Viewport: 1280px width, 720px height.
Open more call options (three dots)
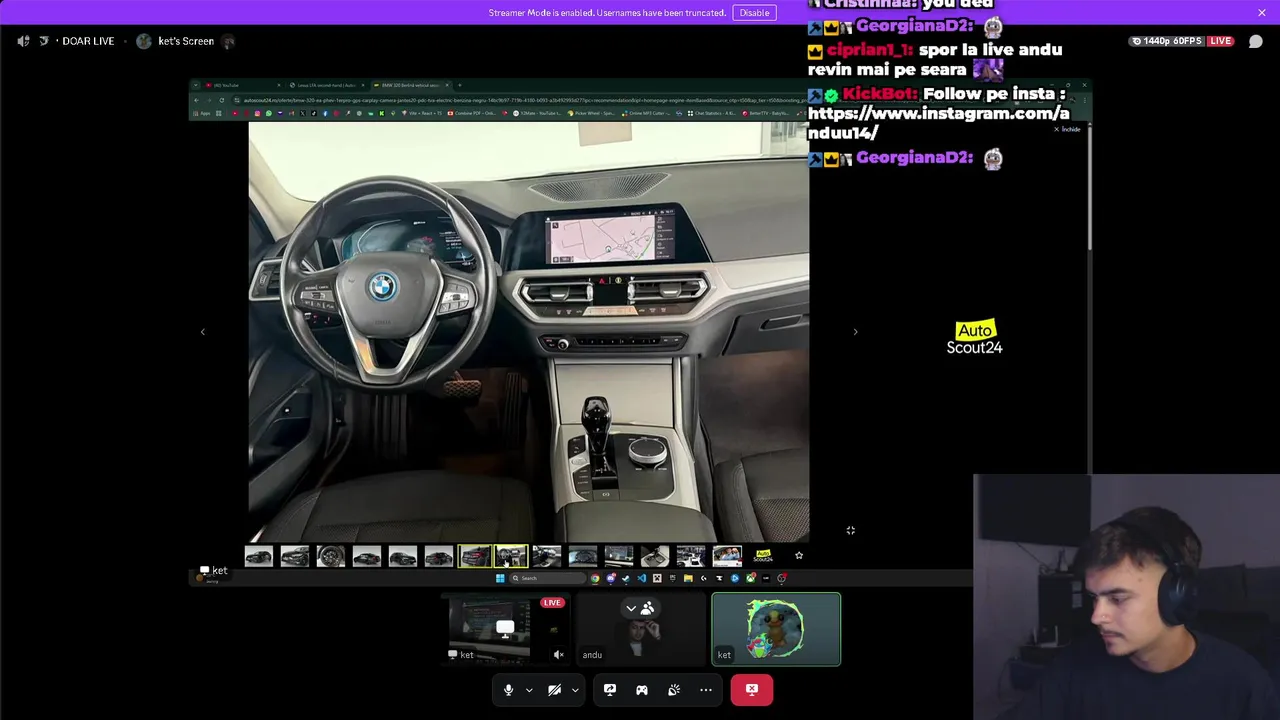click(706, 690)
